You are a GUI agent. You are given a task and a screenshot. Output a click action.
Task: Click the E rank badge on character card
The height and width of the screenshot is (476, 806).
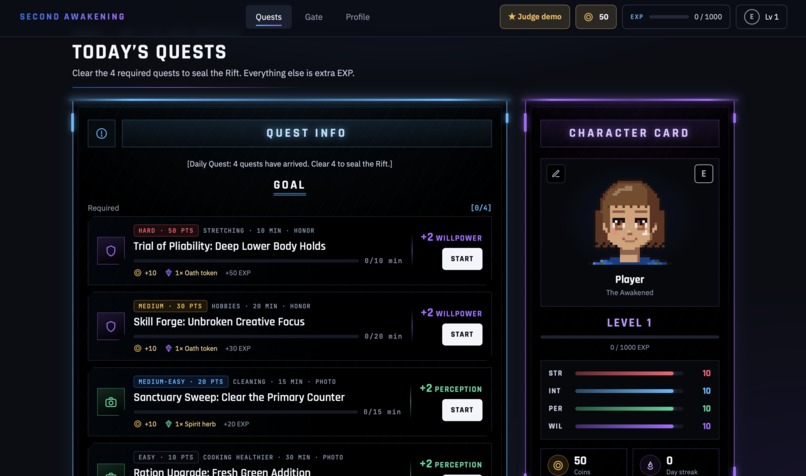[x=704, y=174]
